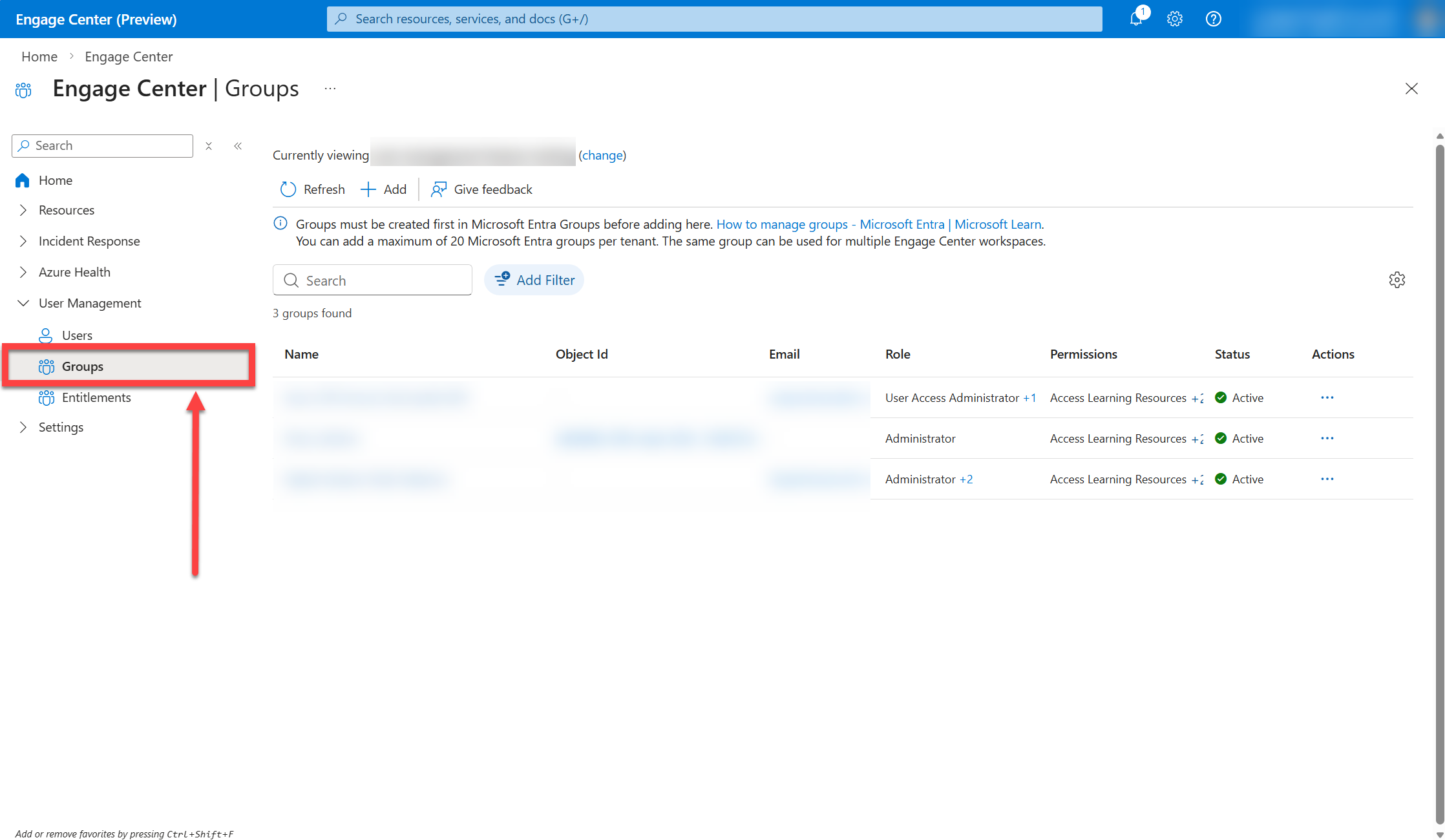Click the Refresh circular arrow icon

click(x=288, y=189)
